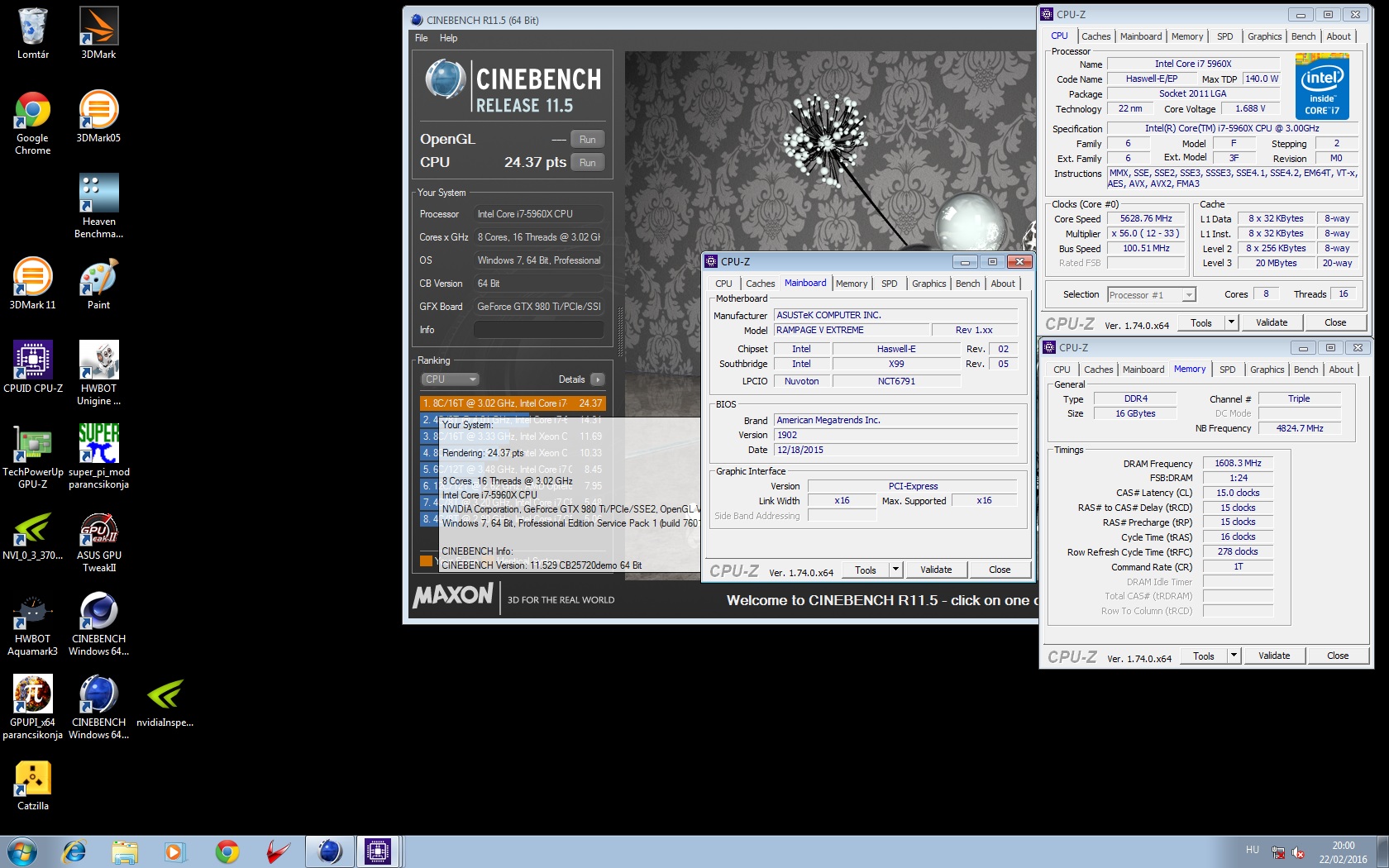Open Windows Media Player in taskbar
The height and width of the screenshot is (868, 1389).
[174, 851]
